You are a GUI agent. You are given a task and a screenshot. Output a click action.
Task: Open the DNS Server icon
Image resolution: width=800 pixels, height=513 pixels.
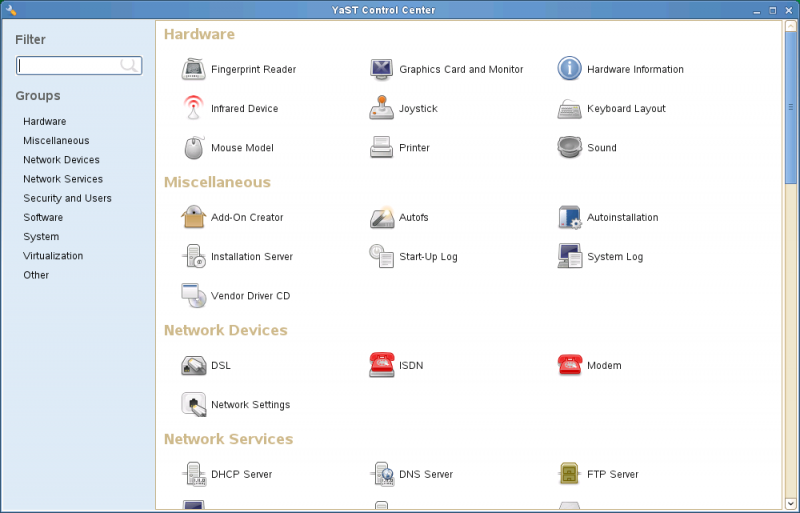tap(382, 474)
